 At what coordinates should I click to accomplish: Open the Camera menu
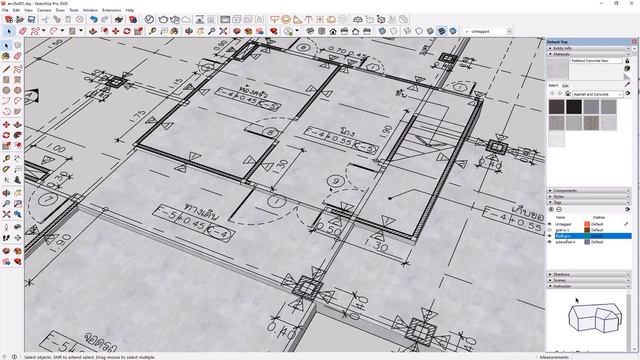click(x=44, y=10)
